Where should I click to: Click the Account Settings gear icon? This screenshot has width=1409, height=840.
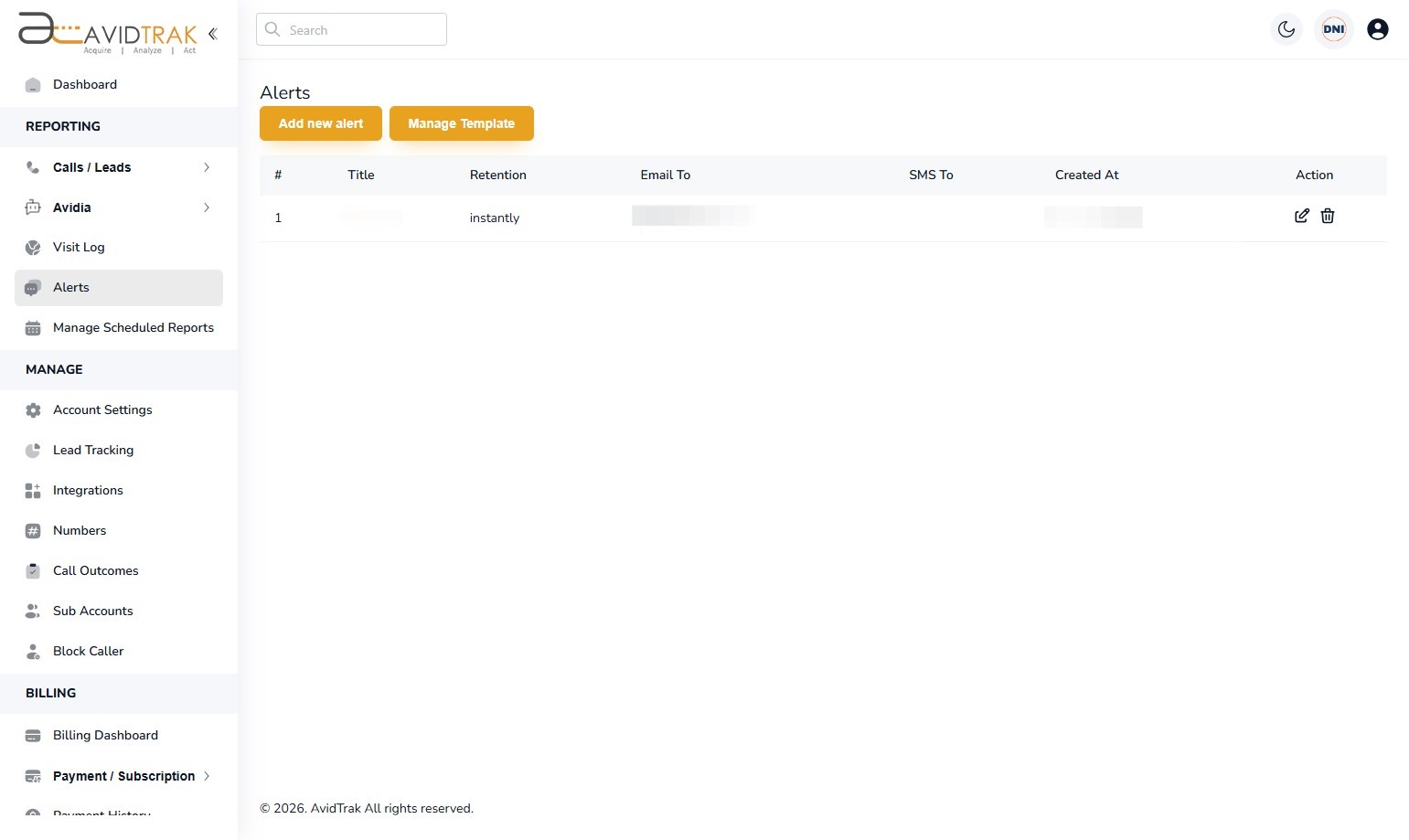point(33,410)
